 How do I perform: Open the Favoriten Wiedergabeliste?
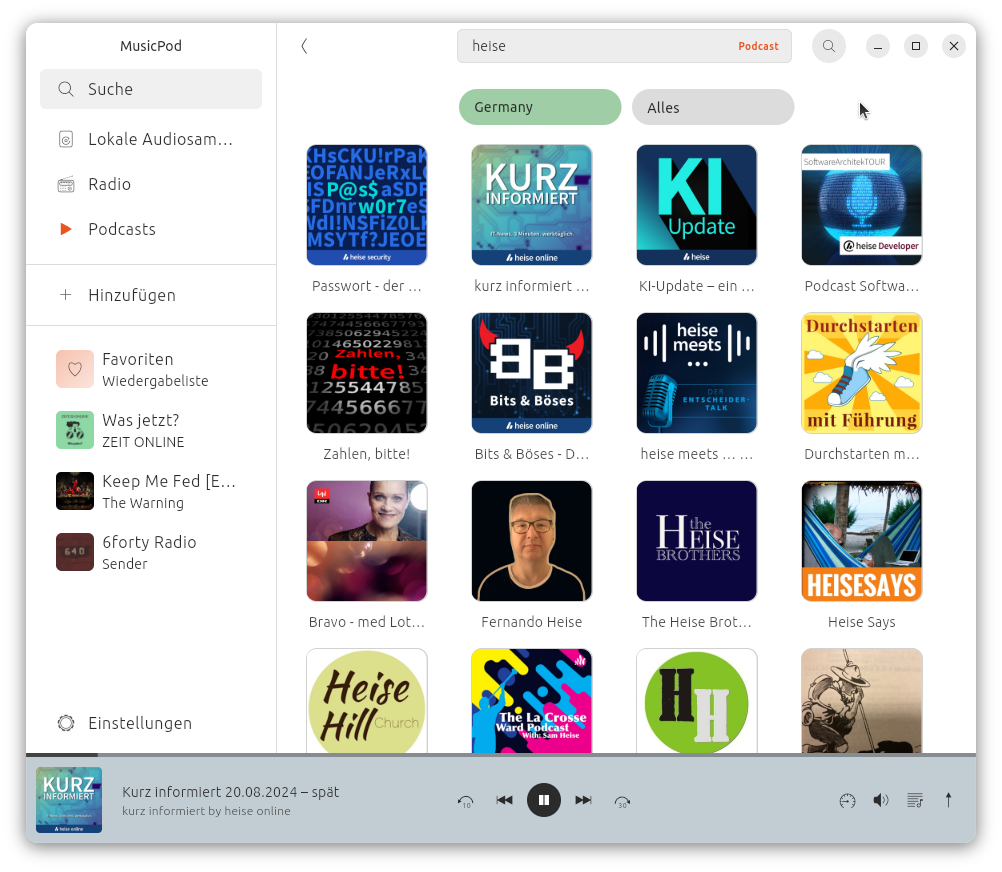point(151,369)
